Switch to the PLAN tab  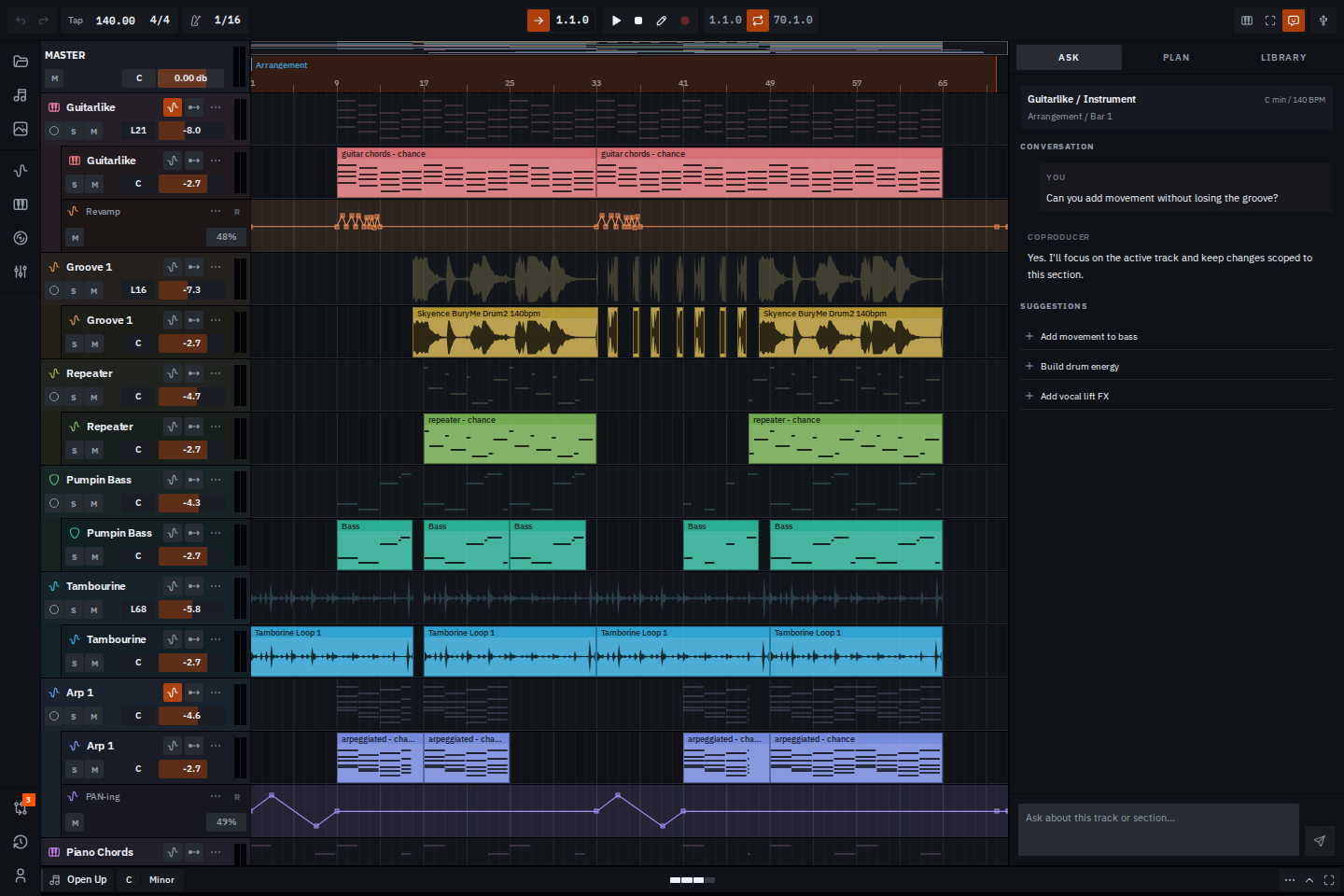(x=1176, y=58)
